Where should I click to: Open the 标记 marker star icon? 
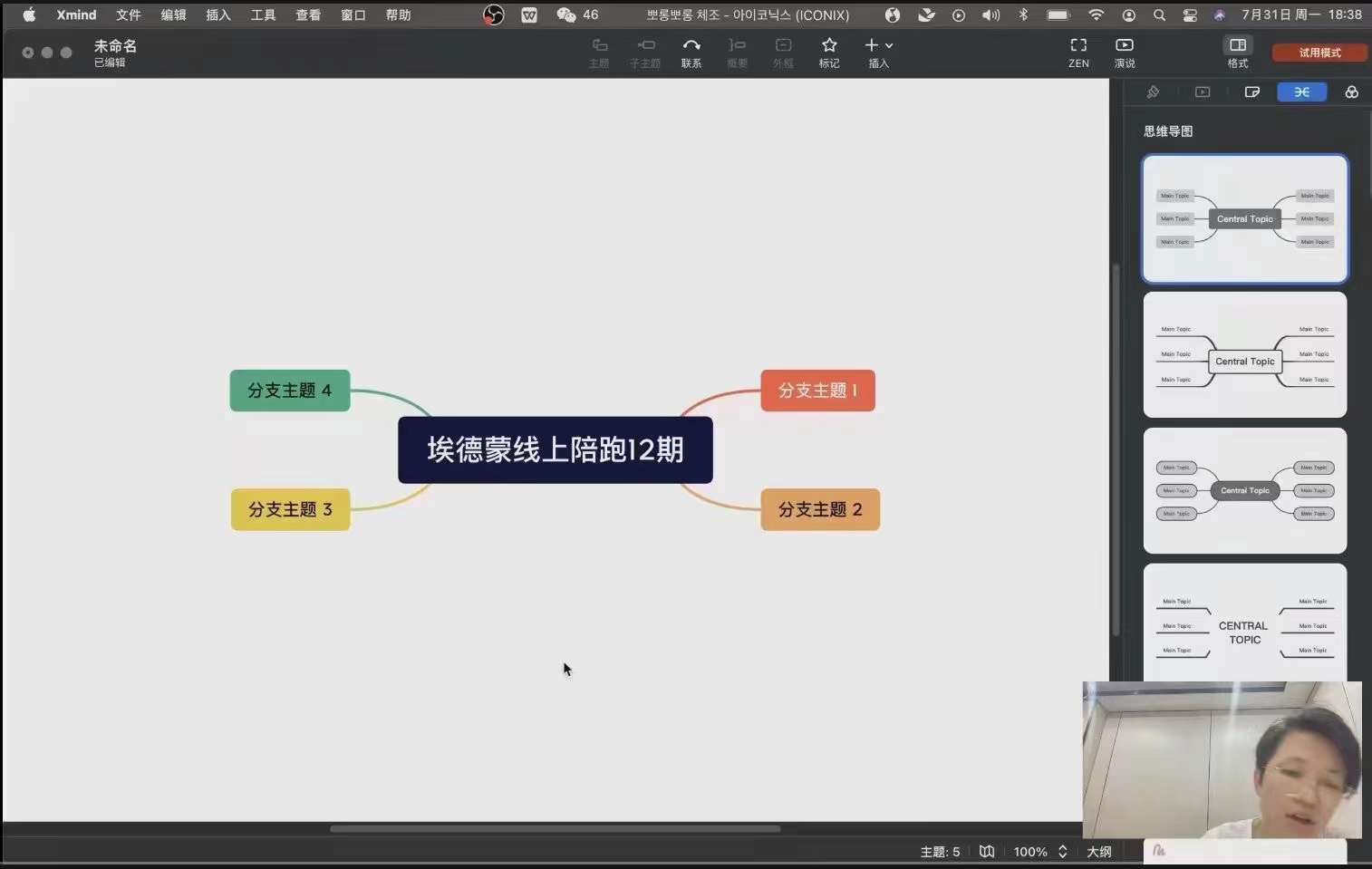829,53
